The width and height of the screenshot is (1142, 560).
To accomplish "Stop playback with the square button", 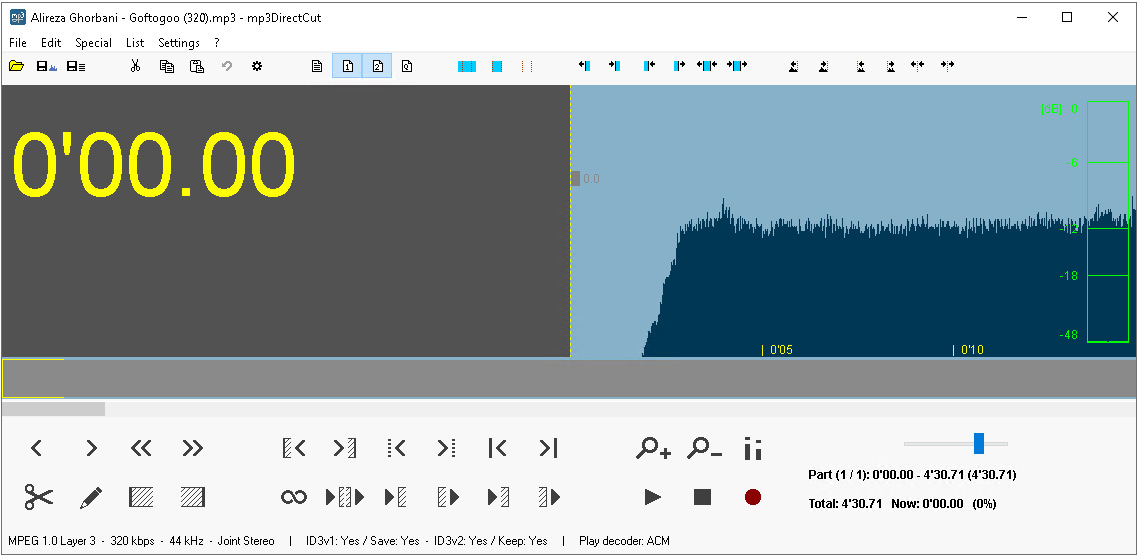I will point(702,497).
